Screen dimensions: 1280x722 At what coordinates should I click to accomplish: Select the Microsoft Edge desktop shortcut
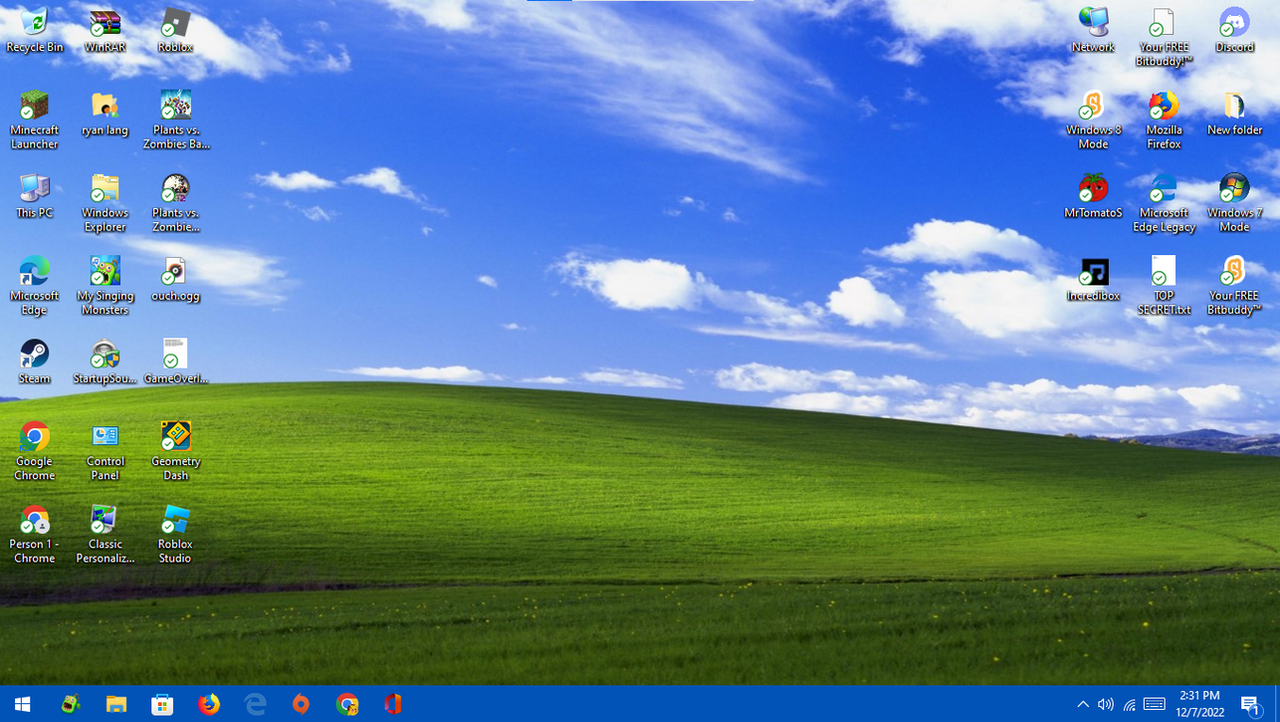tap(34, 286)
